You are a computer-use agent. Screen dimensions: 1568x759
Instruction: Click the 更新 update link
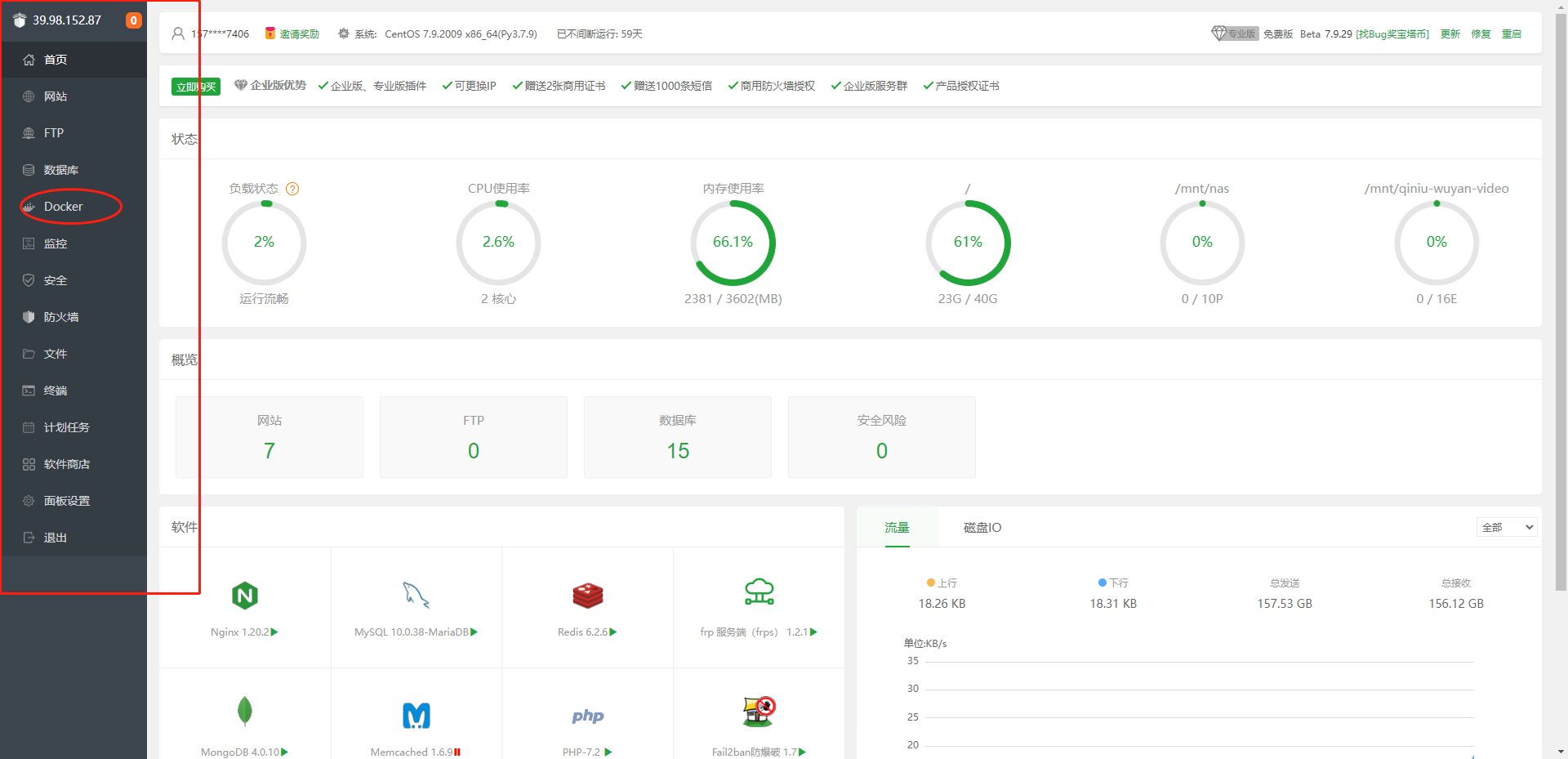[x=1450, y=33]
